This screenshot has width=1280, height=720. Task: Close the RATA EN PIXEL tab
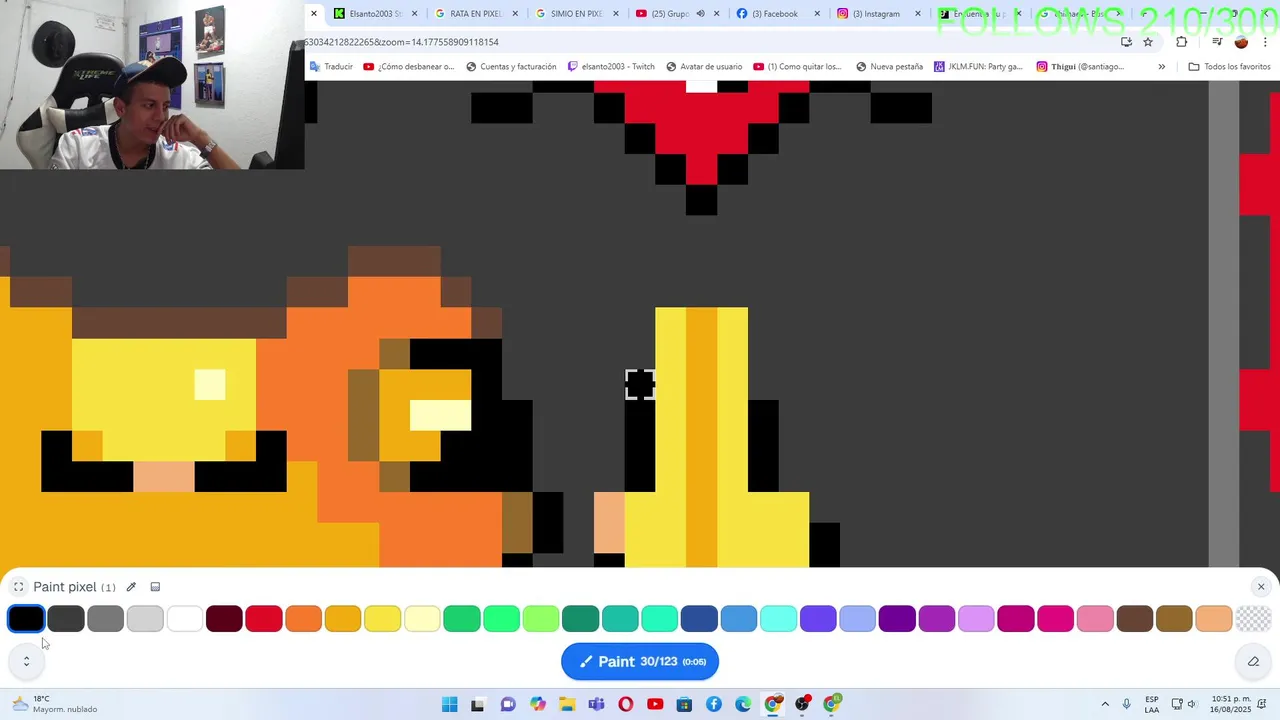click(516, 14)
